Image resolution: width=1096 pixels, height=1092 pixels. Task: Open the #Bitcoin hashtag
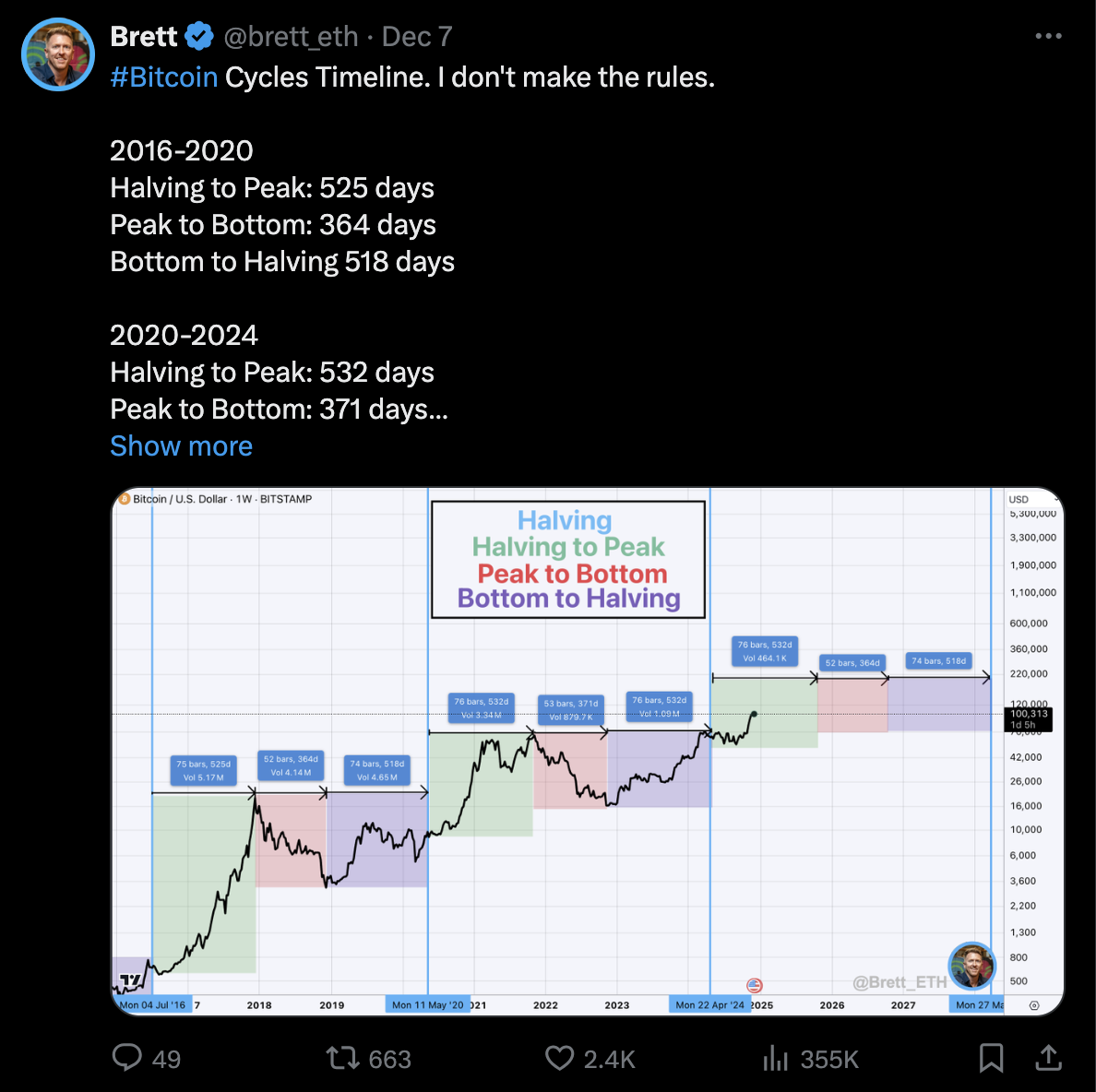click(164, 77)
